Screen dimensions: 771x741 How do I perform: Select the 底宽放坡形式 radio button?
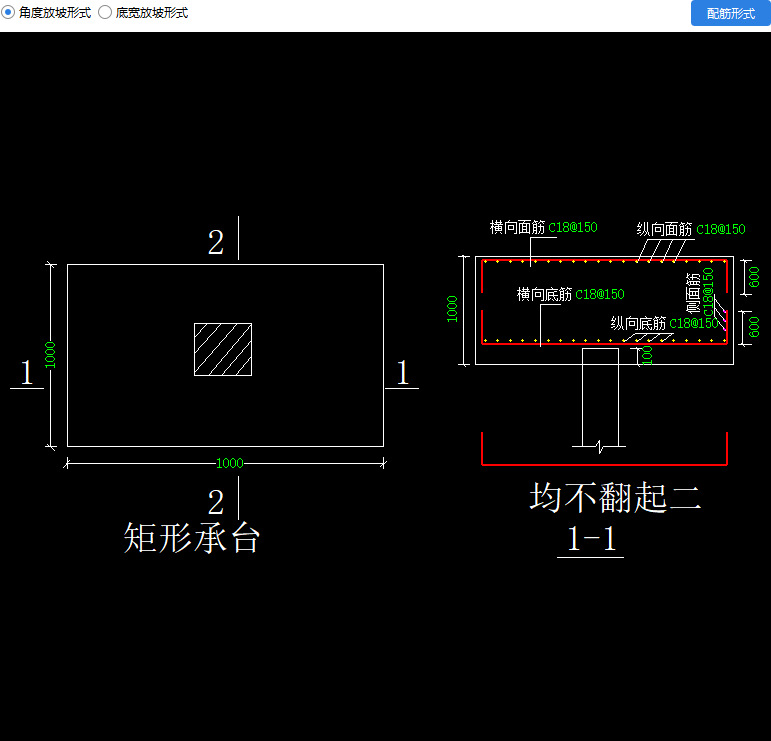(x=105, y=13)
